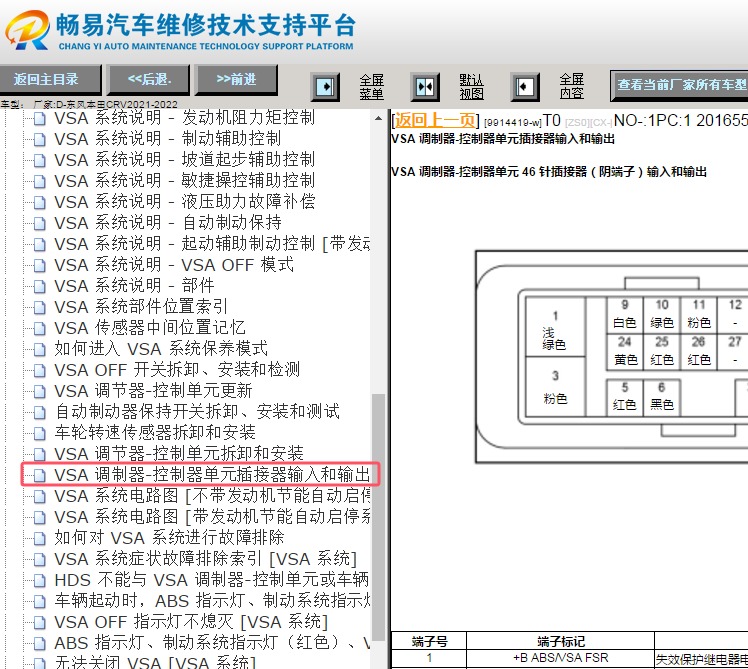Screen dimensions: 748x669
Task: Open 车辆起动时，ABS 指示灯 entry
Action: pos(212,601)
